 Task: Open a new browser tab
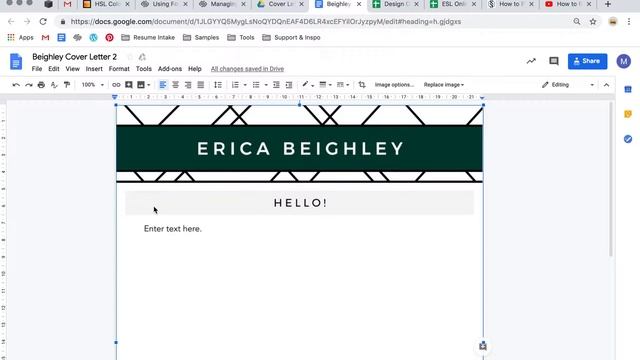(x=608, y=4)
